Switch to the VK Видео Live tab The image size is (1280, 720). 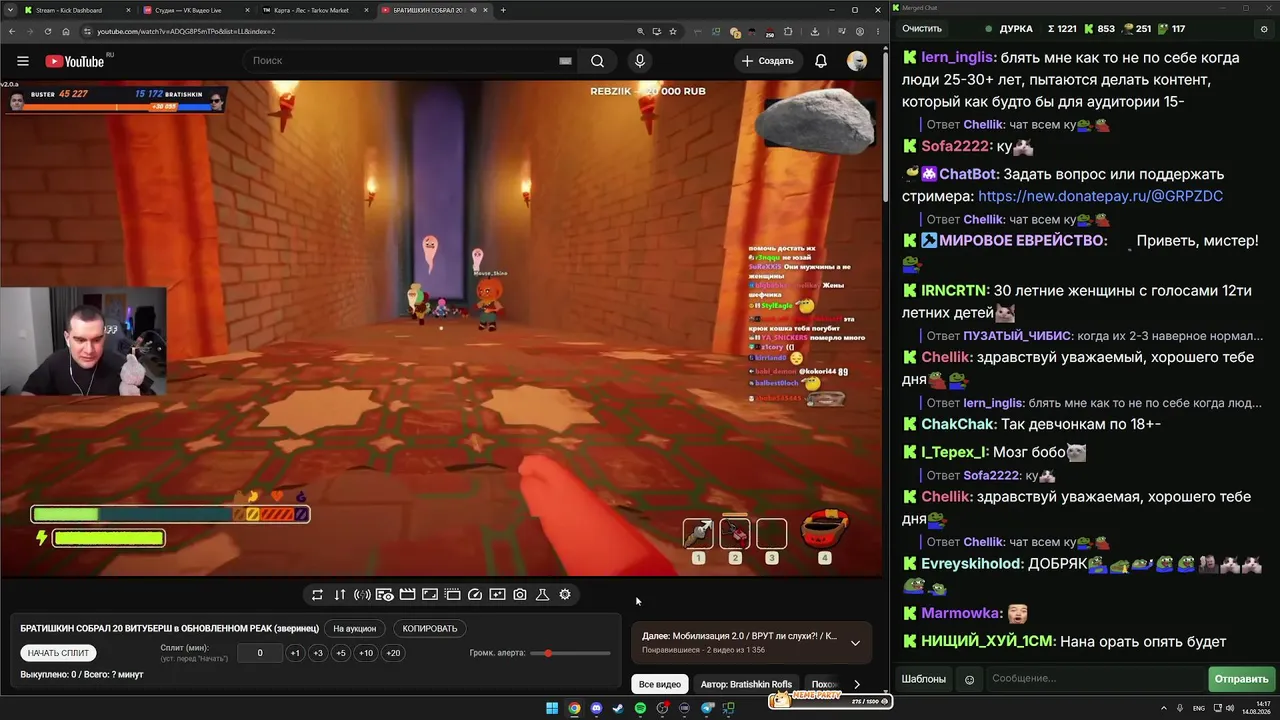pos(195,10)
